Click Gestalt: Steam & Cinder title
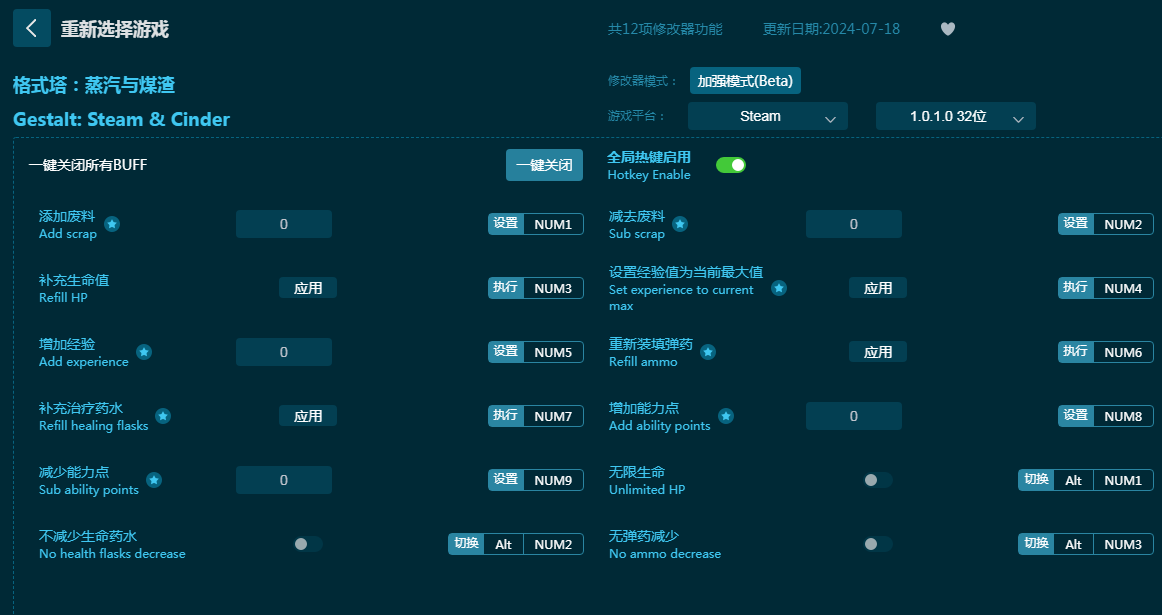Screen dimensions: 1162x615 coord(122,119)
